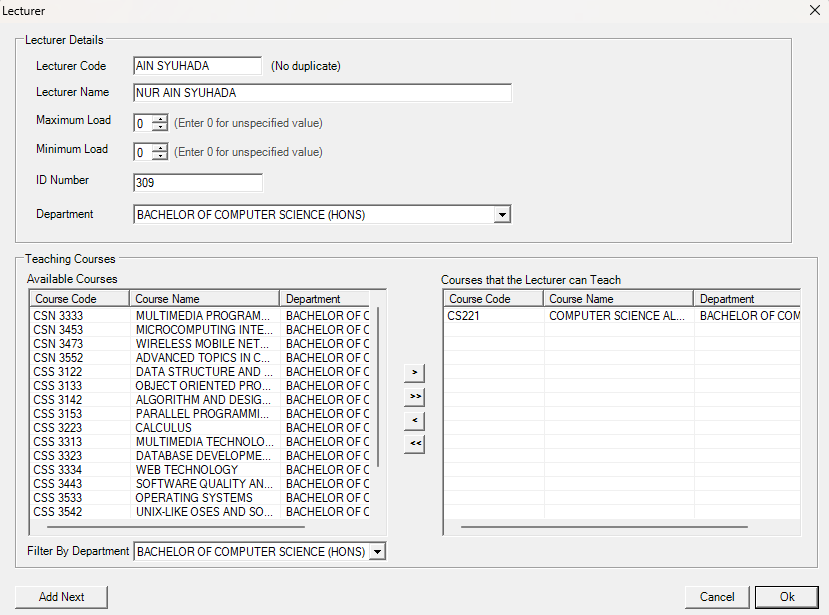Open the Department dropdown list
The image size is (829, 615).
(x=502, y=215)
